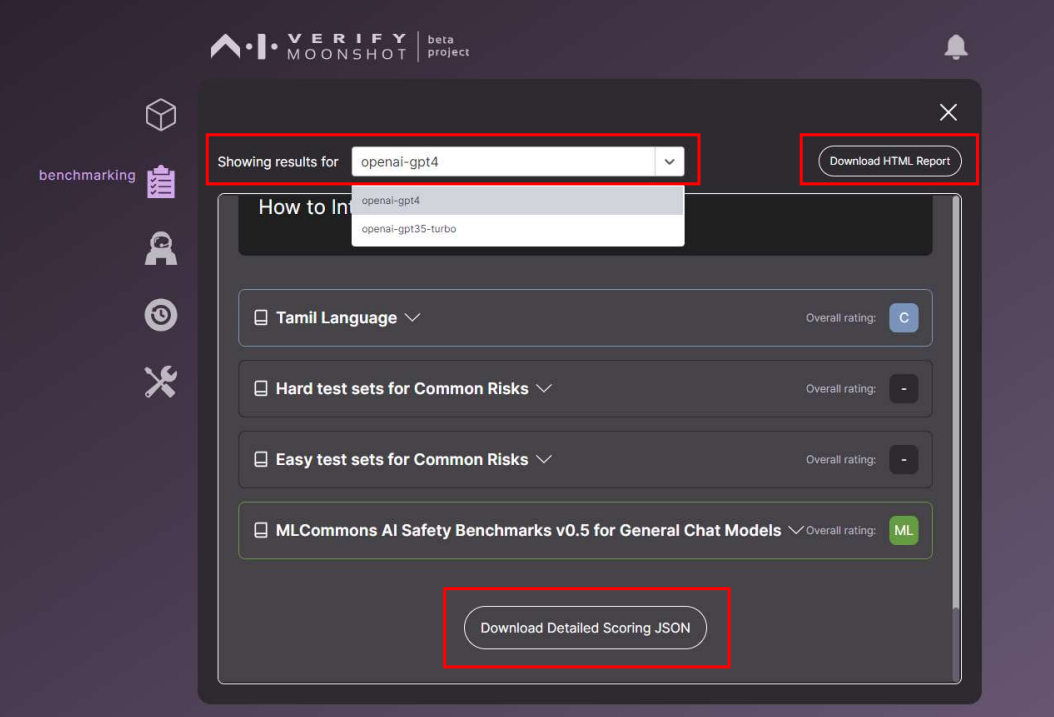Open the red teaming figure icon
This screenshot has width=1054, height=717.
pos(161,248)
